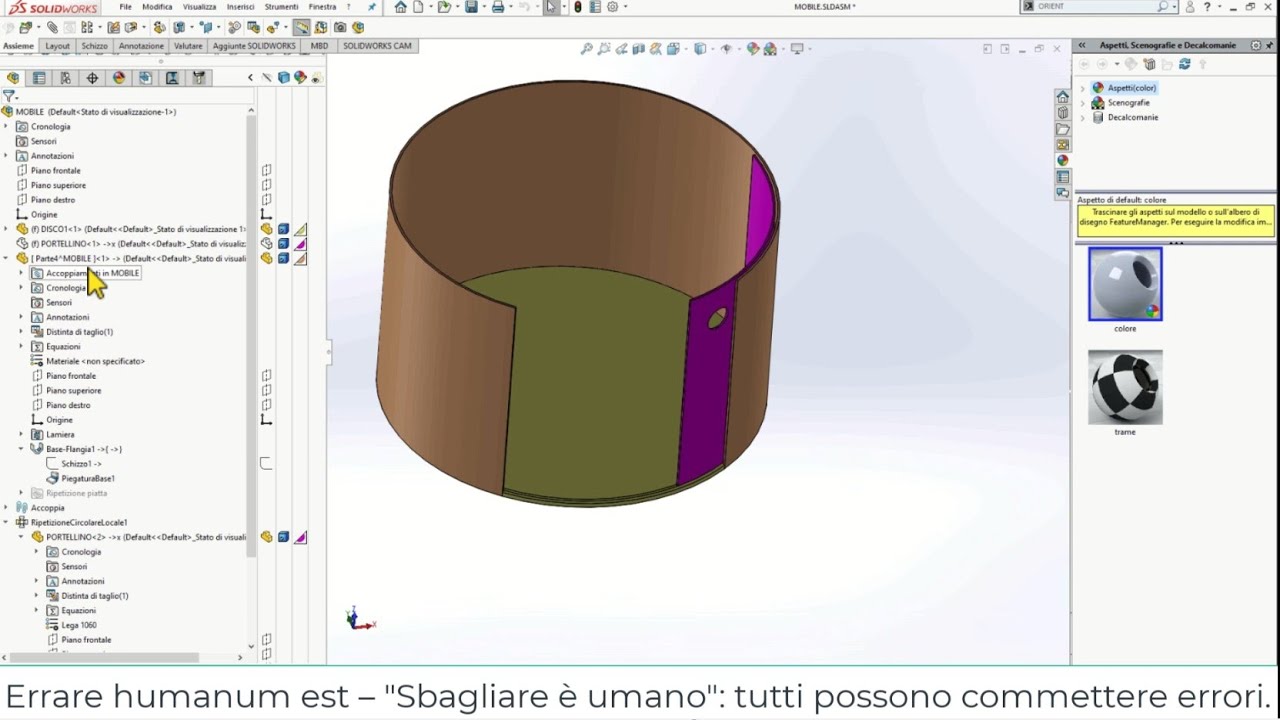Switch to the Valutare tab
1280x720 pixels.
coord(188,46)
